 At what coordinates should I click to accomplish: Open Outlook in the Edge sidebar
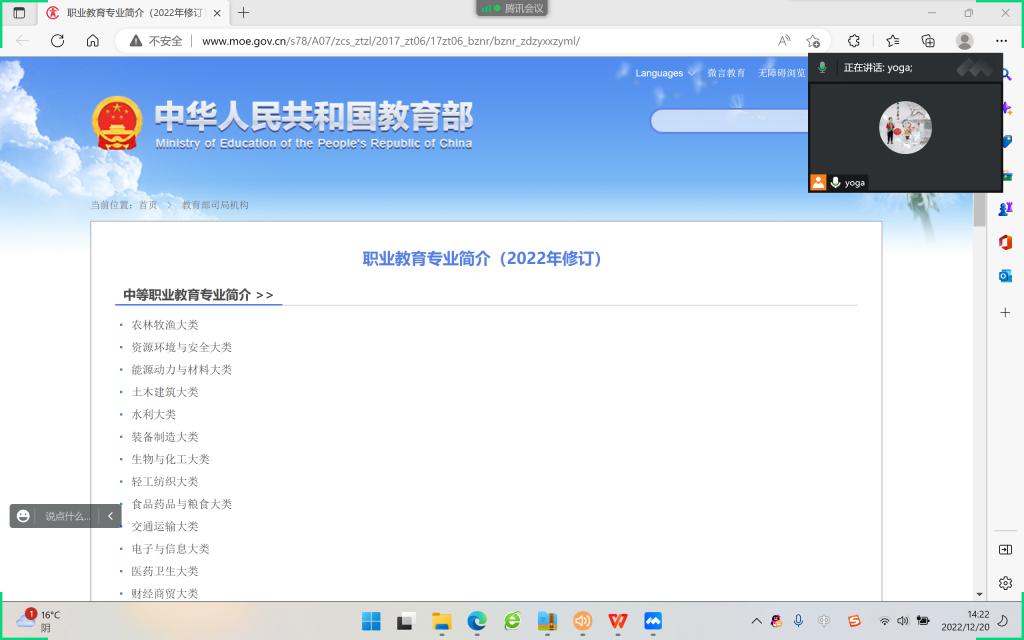pyautogui.click(x=1005, y=276)
